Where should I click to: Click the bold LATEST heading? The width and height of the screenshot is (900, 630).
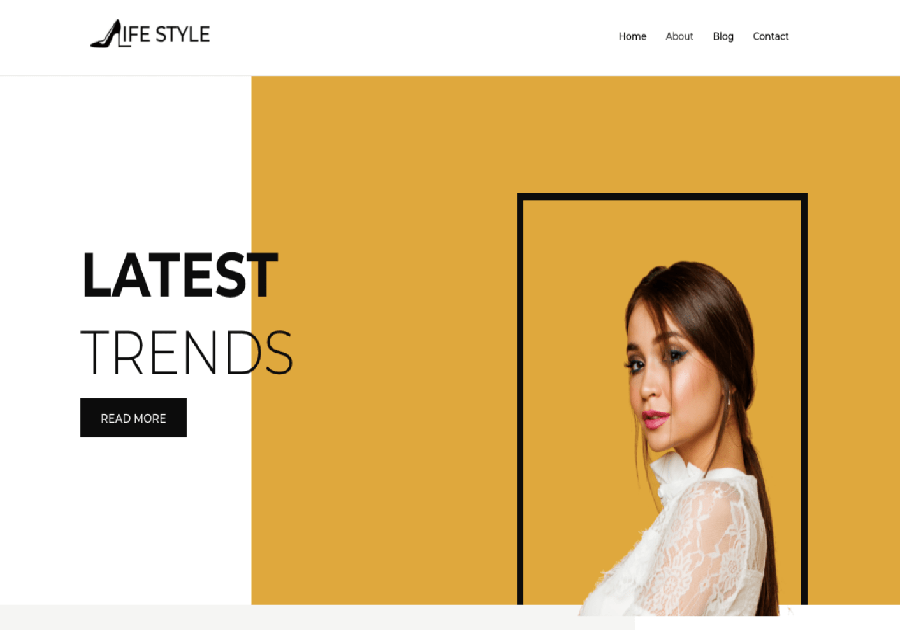[180, 275]
